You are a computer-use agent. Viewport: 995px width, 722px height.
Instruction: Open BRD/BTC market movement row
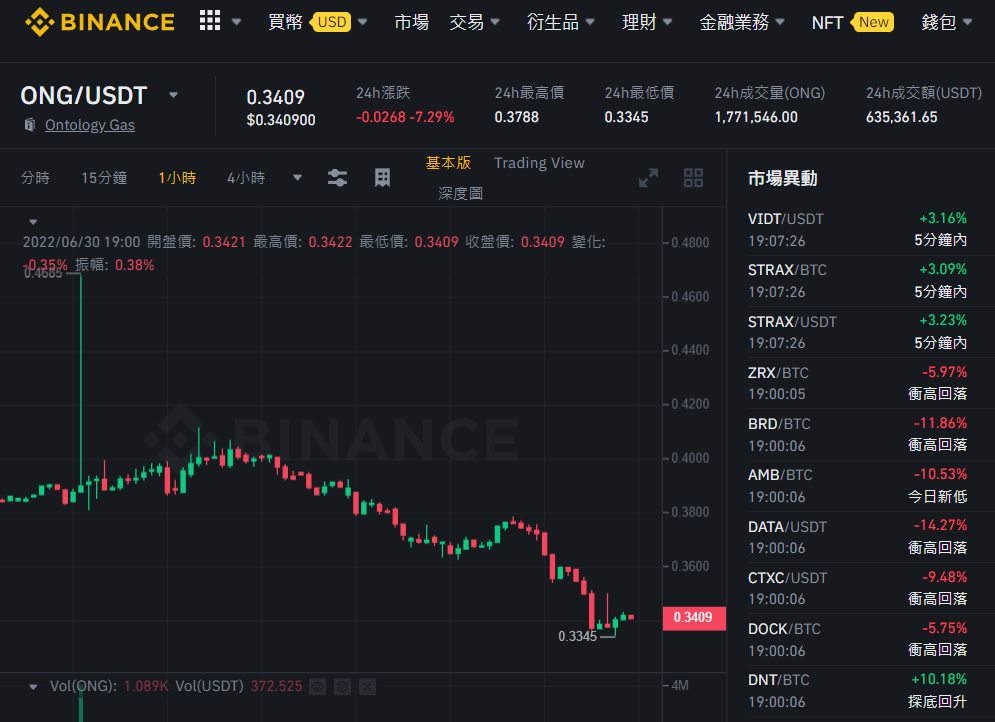(x=857, y=435)
